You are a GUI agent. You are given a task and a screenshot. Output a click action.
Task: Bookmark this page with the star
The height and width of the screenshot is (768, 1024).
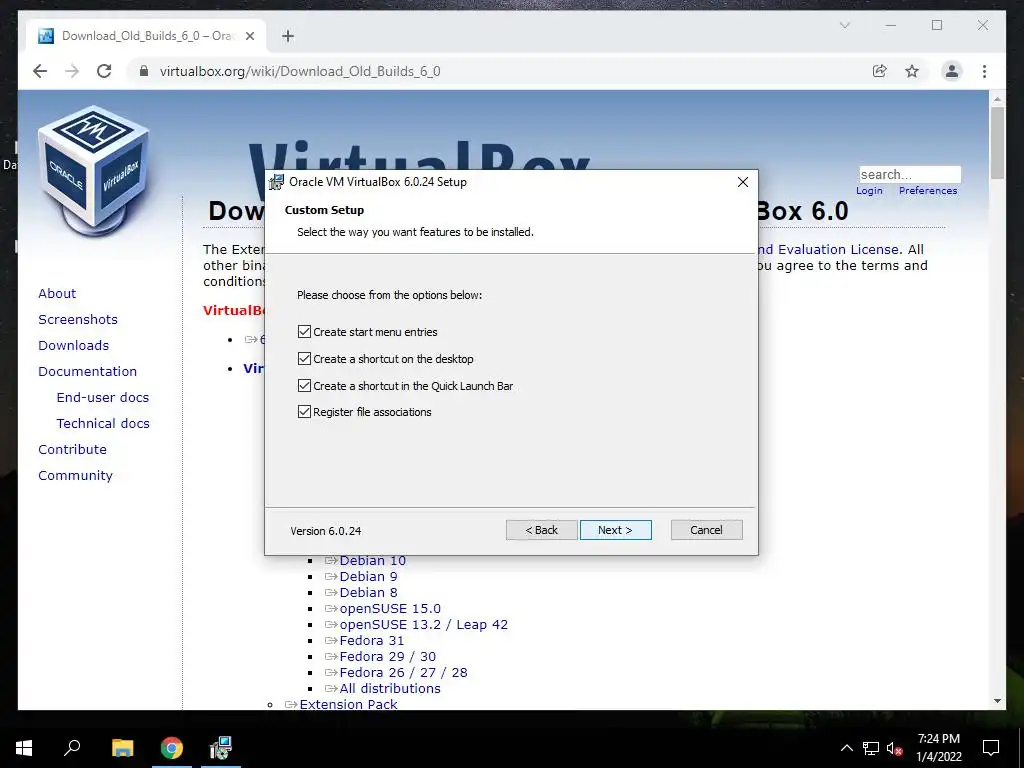pyautogui.click(x=912, y=71)
